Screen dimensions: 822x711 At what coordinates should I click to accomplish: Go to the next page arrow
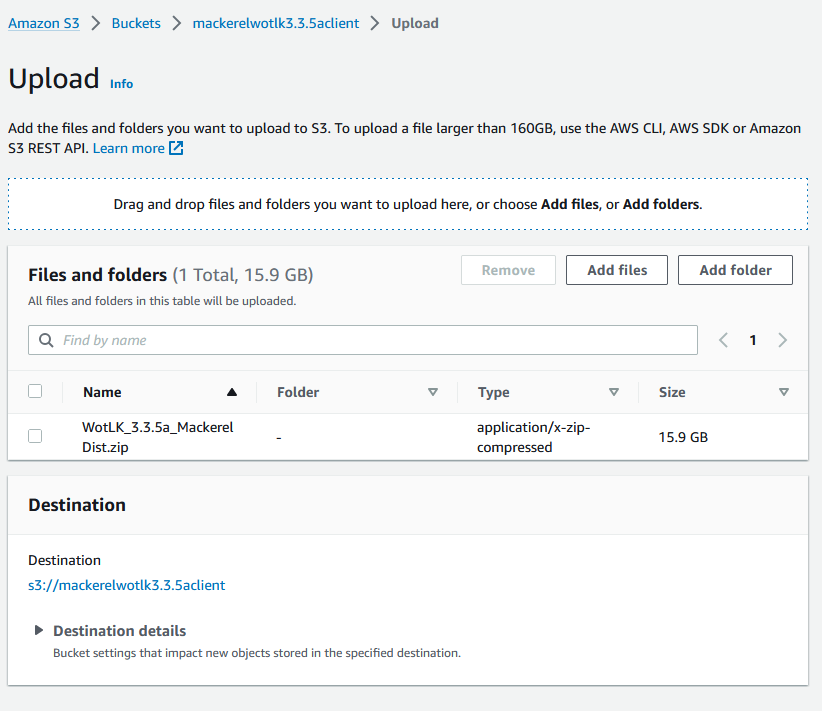click(x=783, y=340)
